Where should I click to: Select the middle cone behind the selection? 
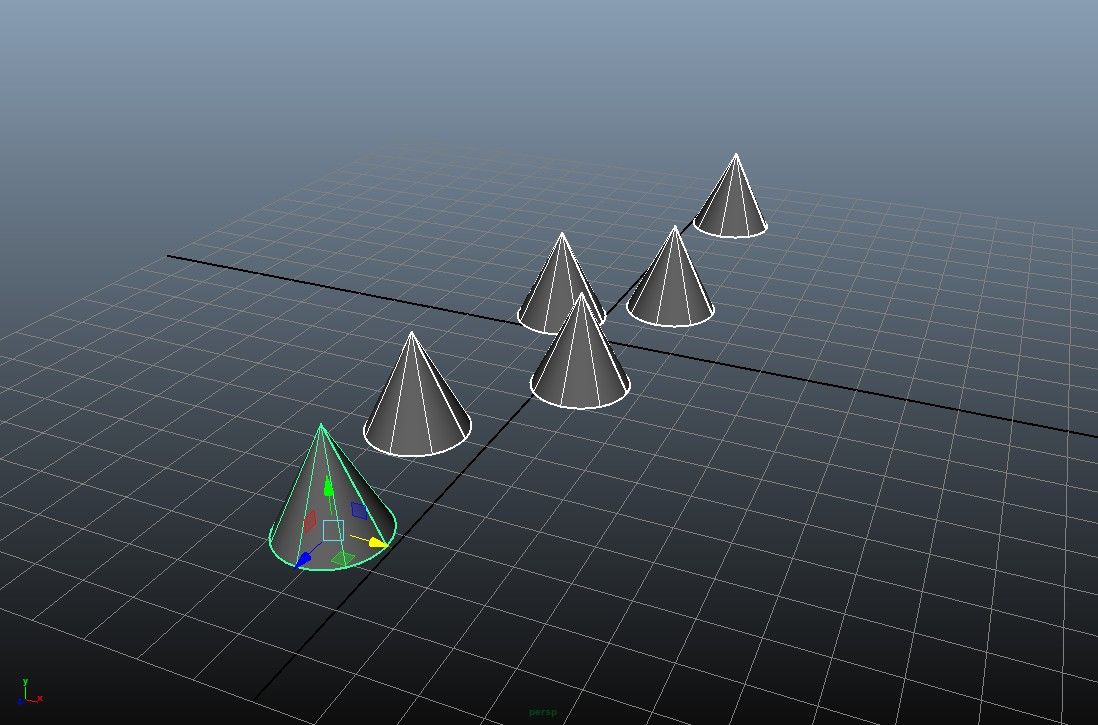pos(560,290)
